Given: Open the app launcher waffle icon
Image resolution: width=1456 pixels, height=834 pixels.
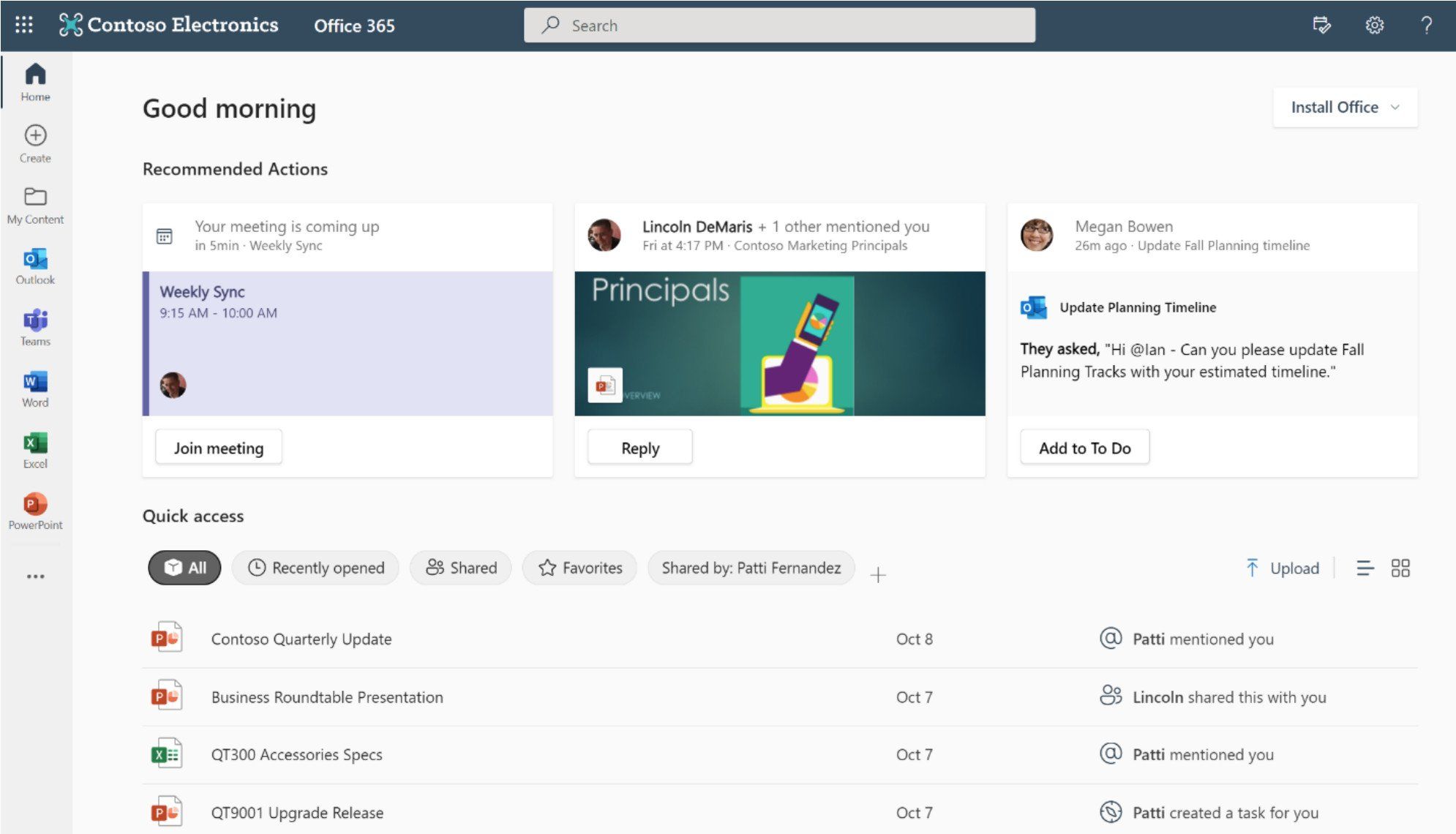Looking at the screenshot, I should (x=24, y=25).
